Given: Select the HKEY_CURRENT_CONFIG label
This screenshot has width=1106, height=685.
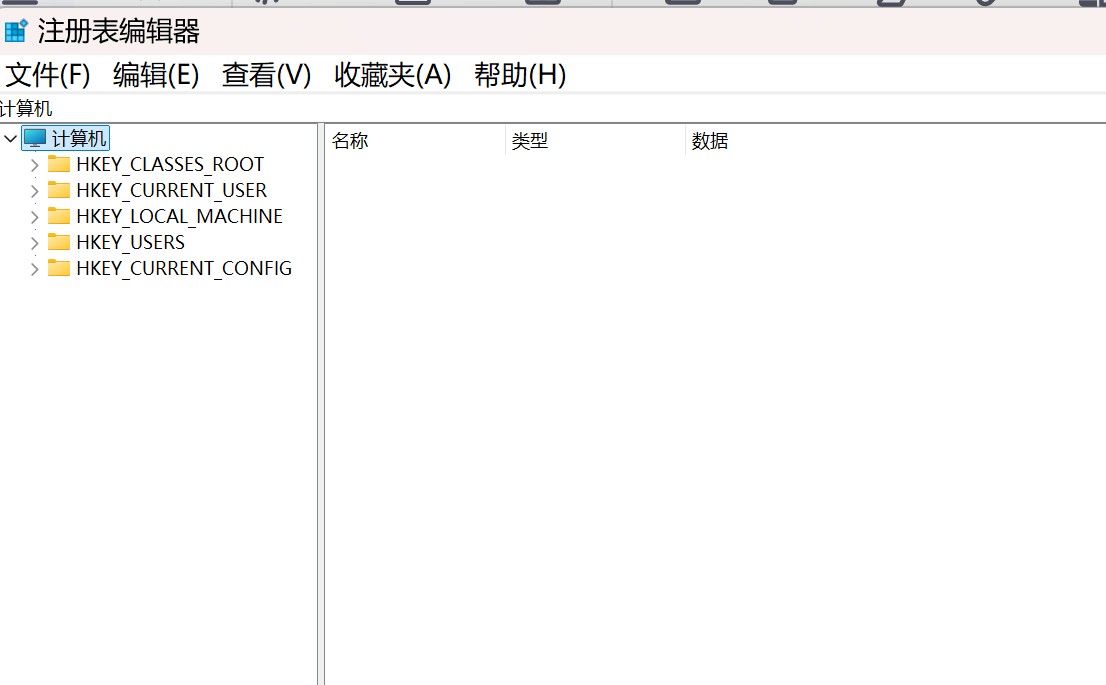Looking at the screenshot, I should coord(184,268).
